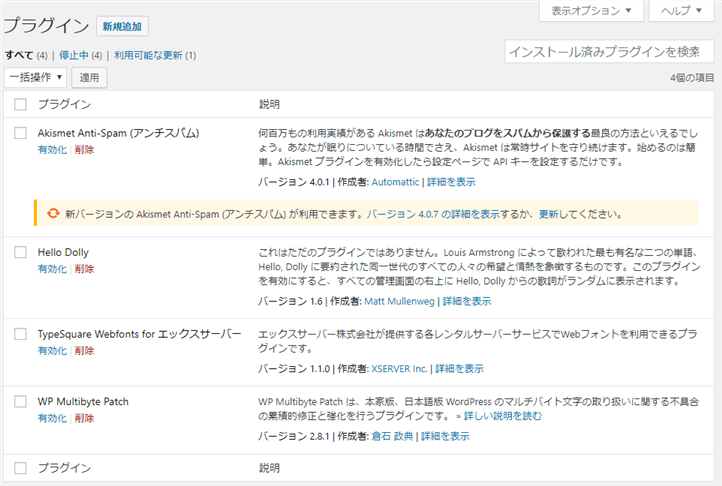Delete TypeSquare Webfonts via 削除 link
The height and width of the screenshot is (486, 722).
click(x=84, y=351)
